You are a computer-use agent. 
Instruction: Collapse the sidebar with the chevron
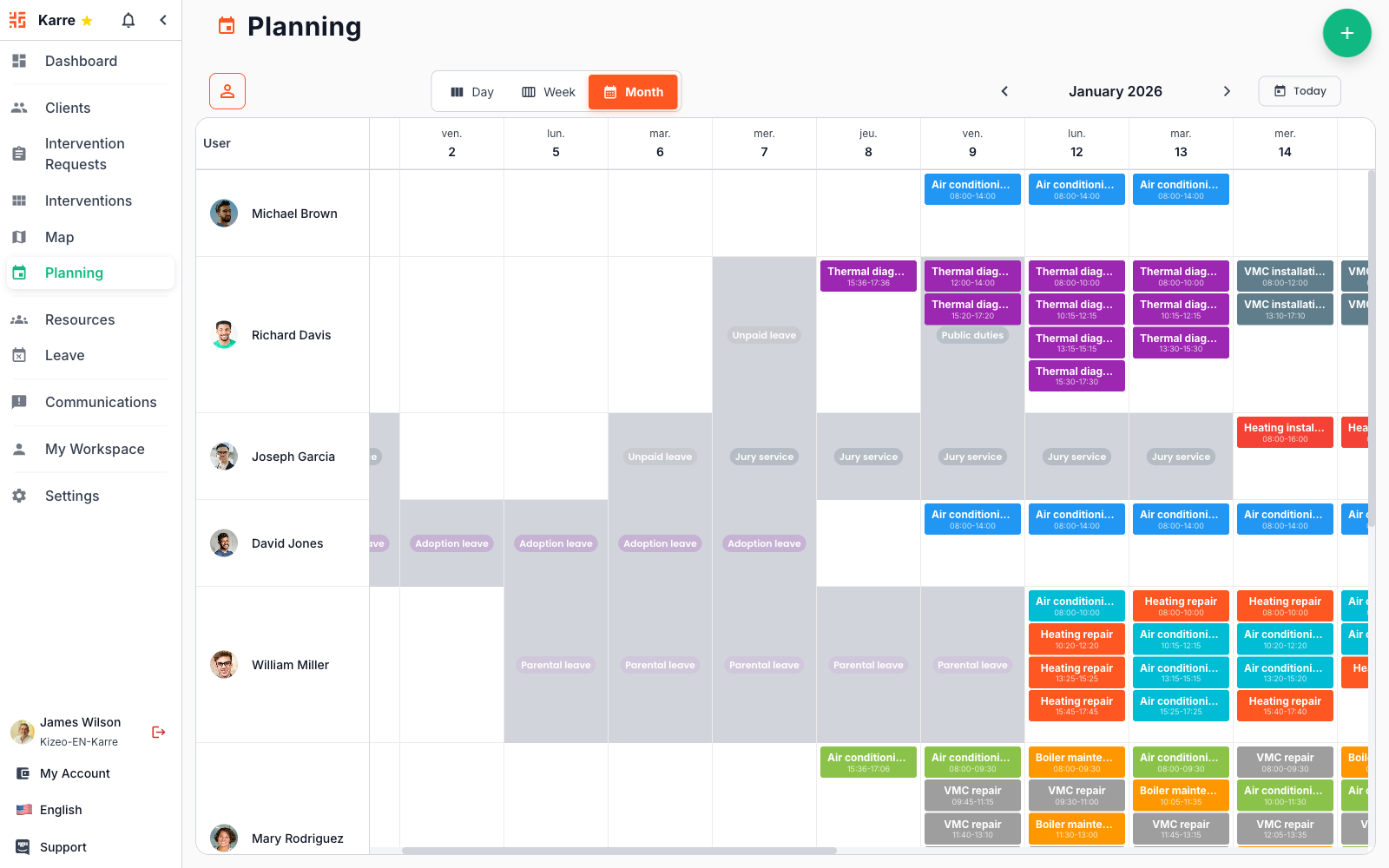pos(163,19)
